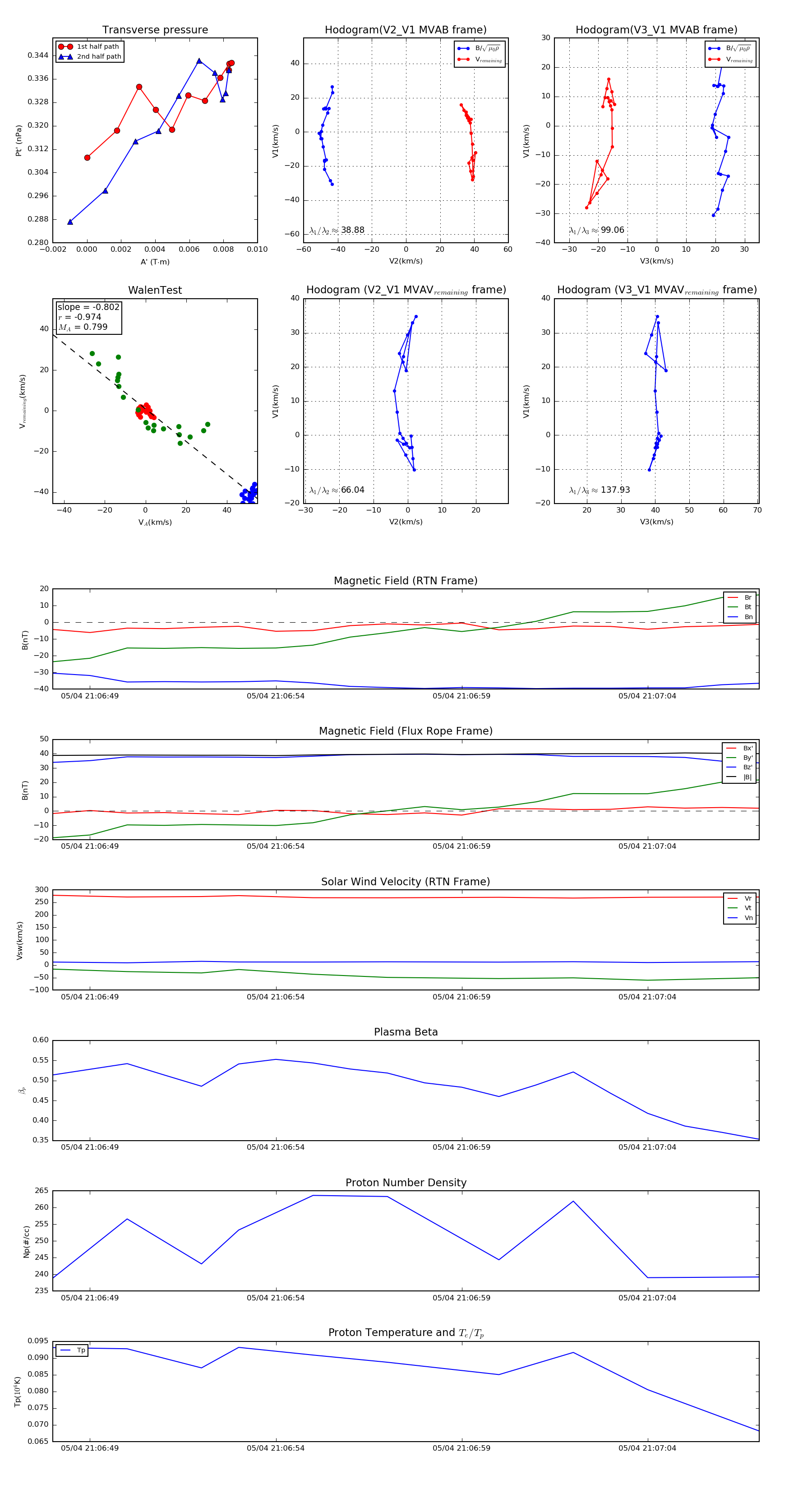Click the "r = -0.974" annotation
Screen dimensions: 812x1489
click(x=80, y=317)
